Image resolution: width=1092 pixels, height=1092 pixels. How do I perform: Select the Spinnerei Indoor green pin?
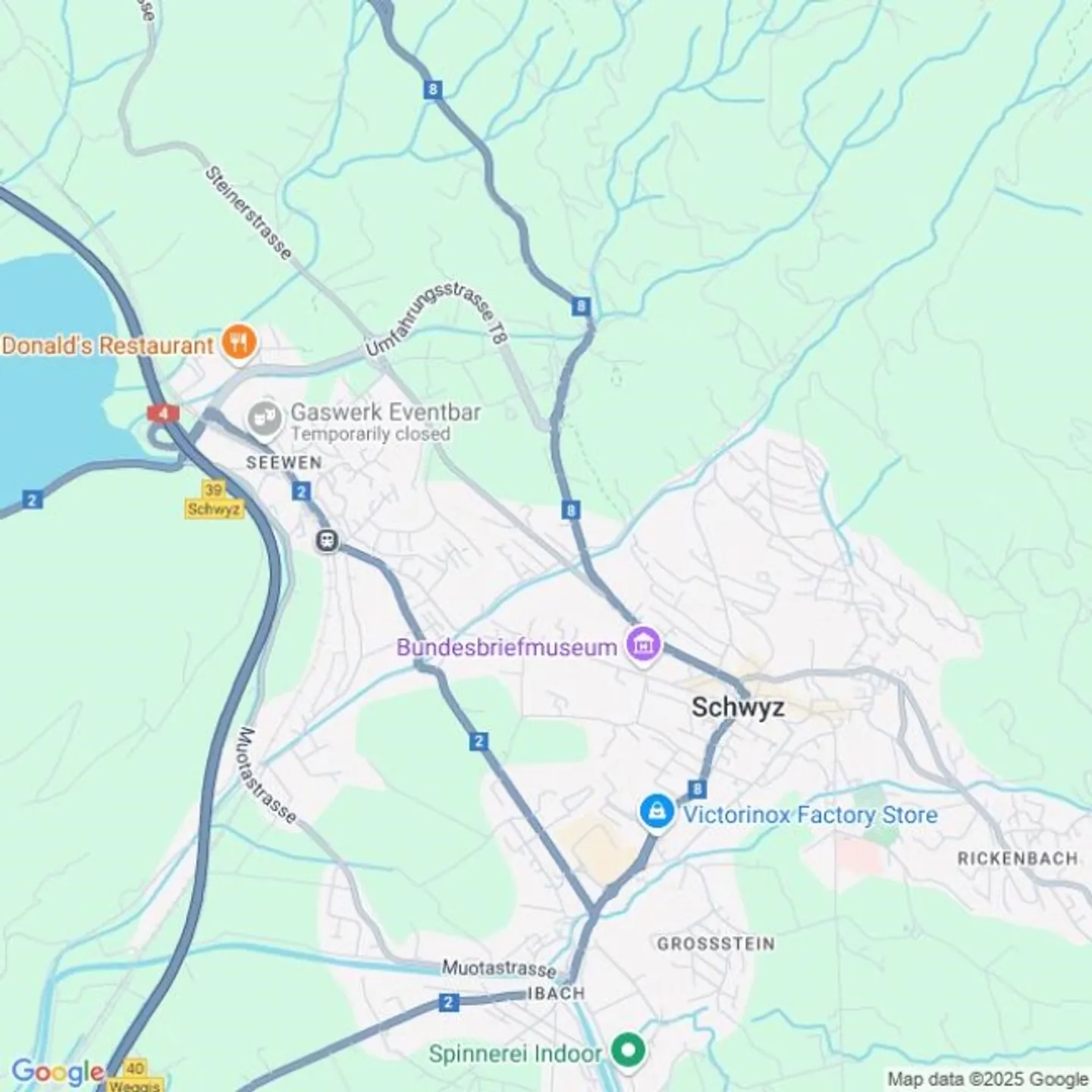pos(628,1051)
